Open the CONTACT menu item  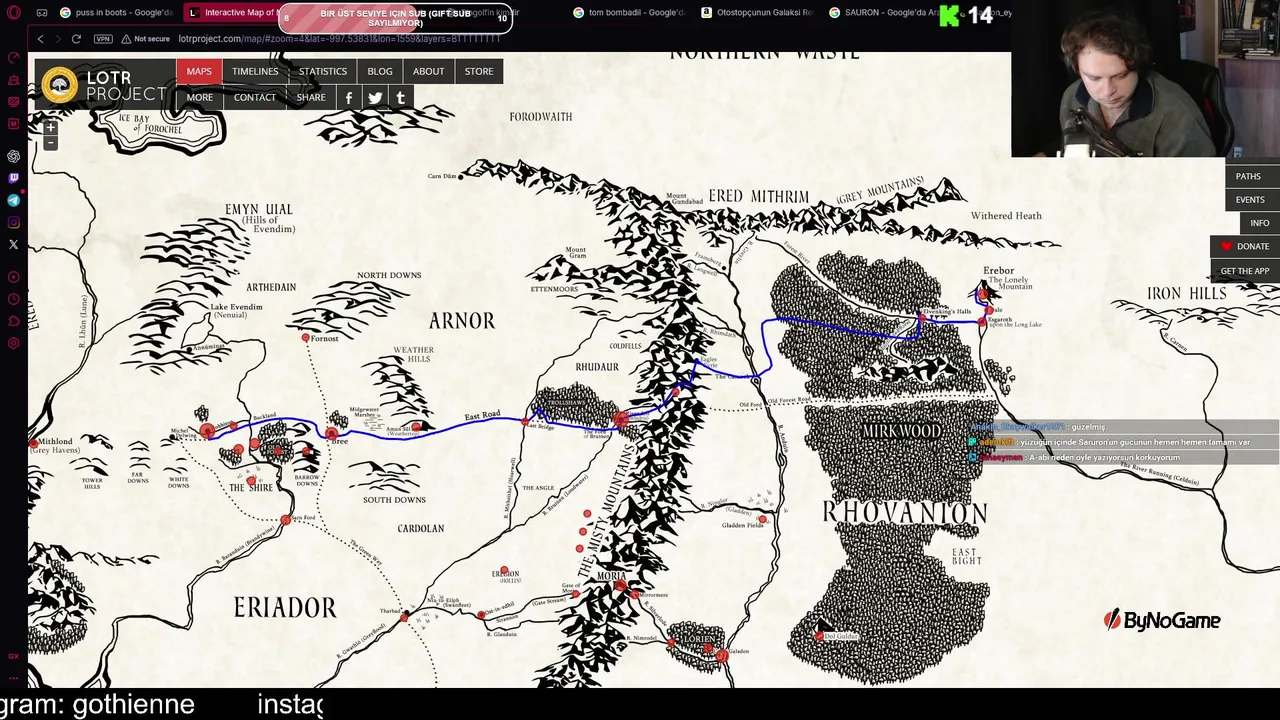[255, 97]
